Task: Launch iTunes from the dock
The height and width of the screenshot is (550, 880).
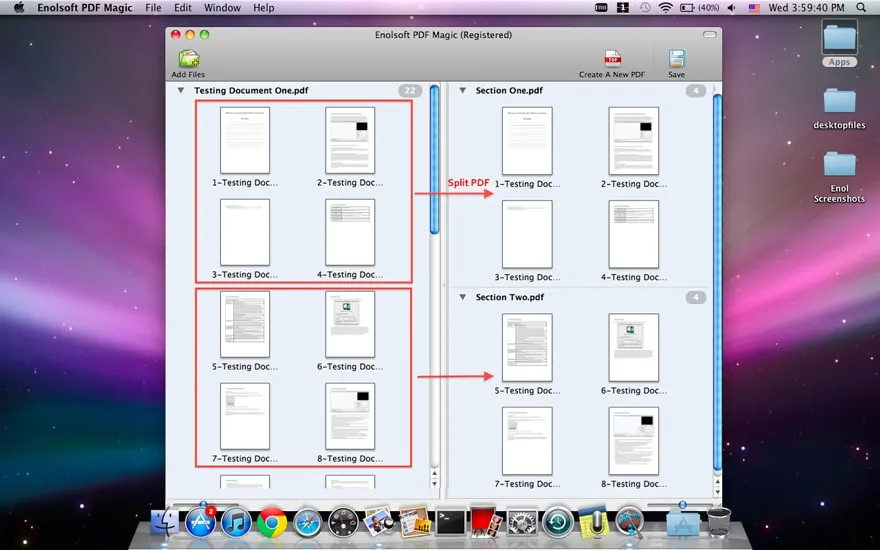Action: tap(236, 522)
